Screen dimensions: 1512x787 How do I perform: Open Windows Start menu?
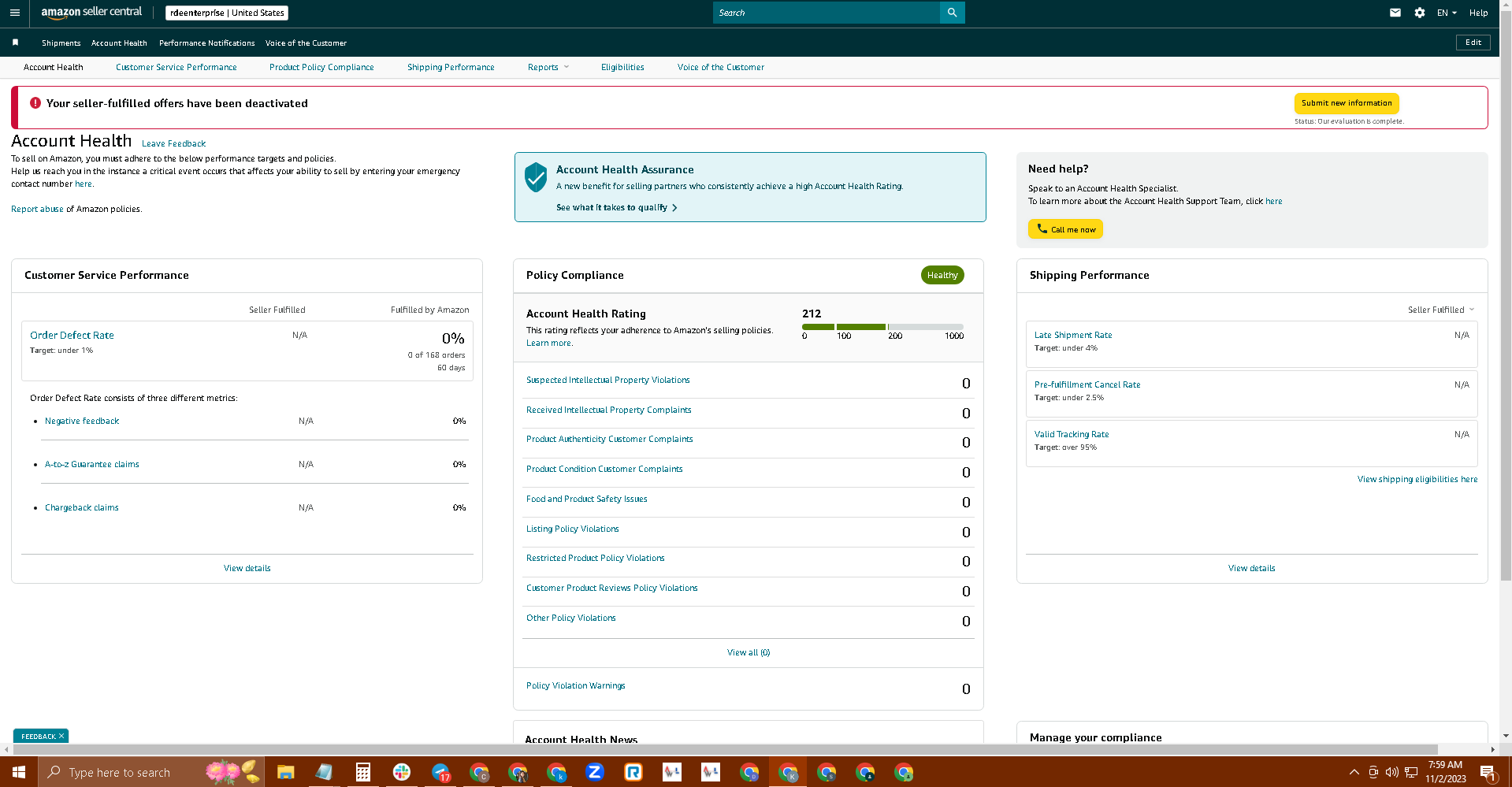click(x=19, y=772)
